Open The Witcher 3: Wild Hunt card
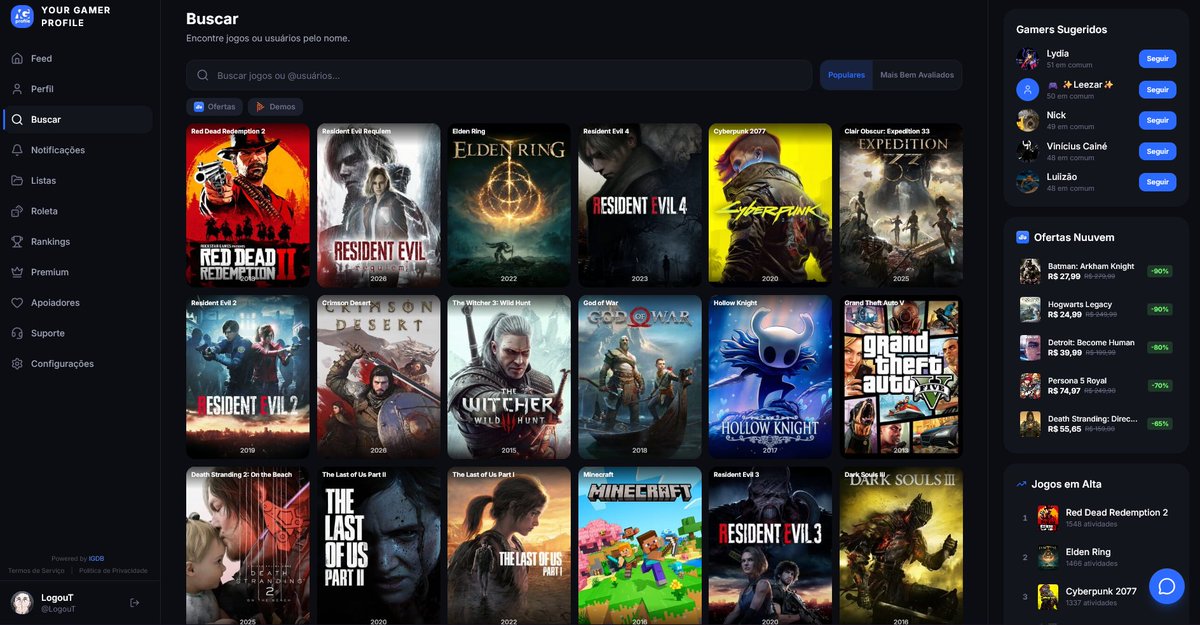This screenshot has height=625, width=1200. point(509,377)
